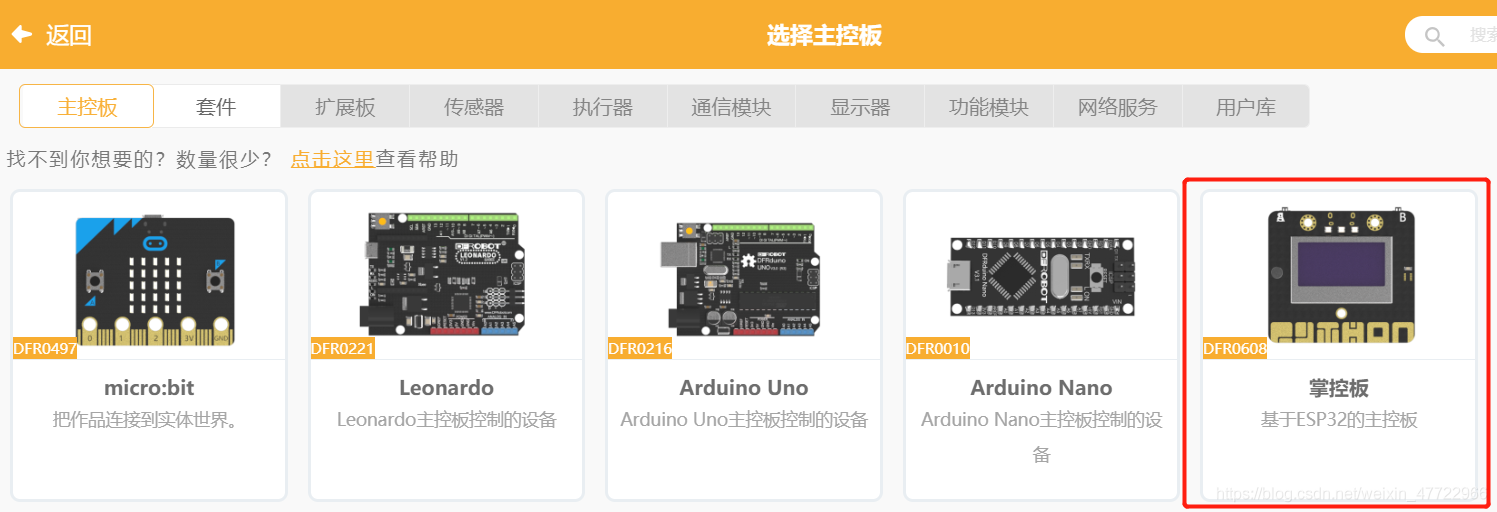The width and height of the screenshot is (1497, 512).
Task: Open the 功能模块 tab
Action: 989,106
